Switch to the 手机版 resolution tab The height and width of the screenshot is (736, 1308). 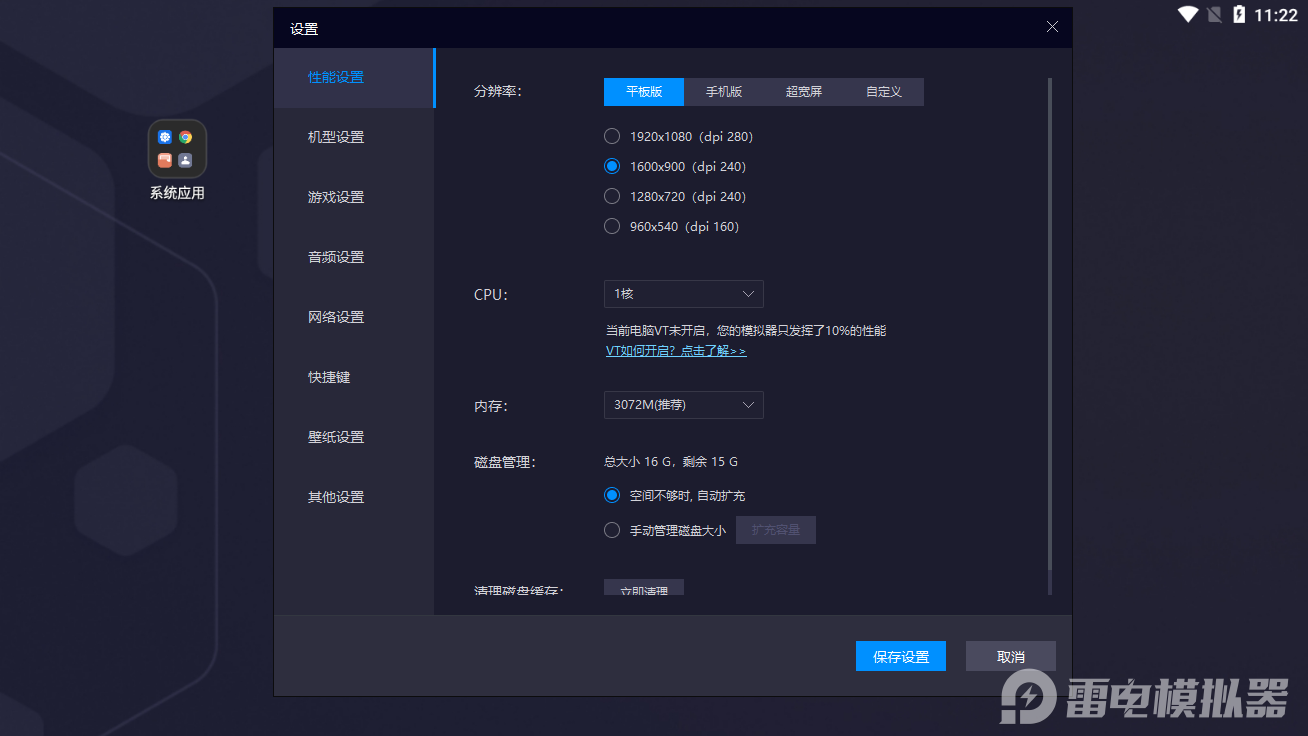pyautogui.click(x=724, y=92)
